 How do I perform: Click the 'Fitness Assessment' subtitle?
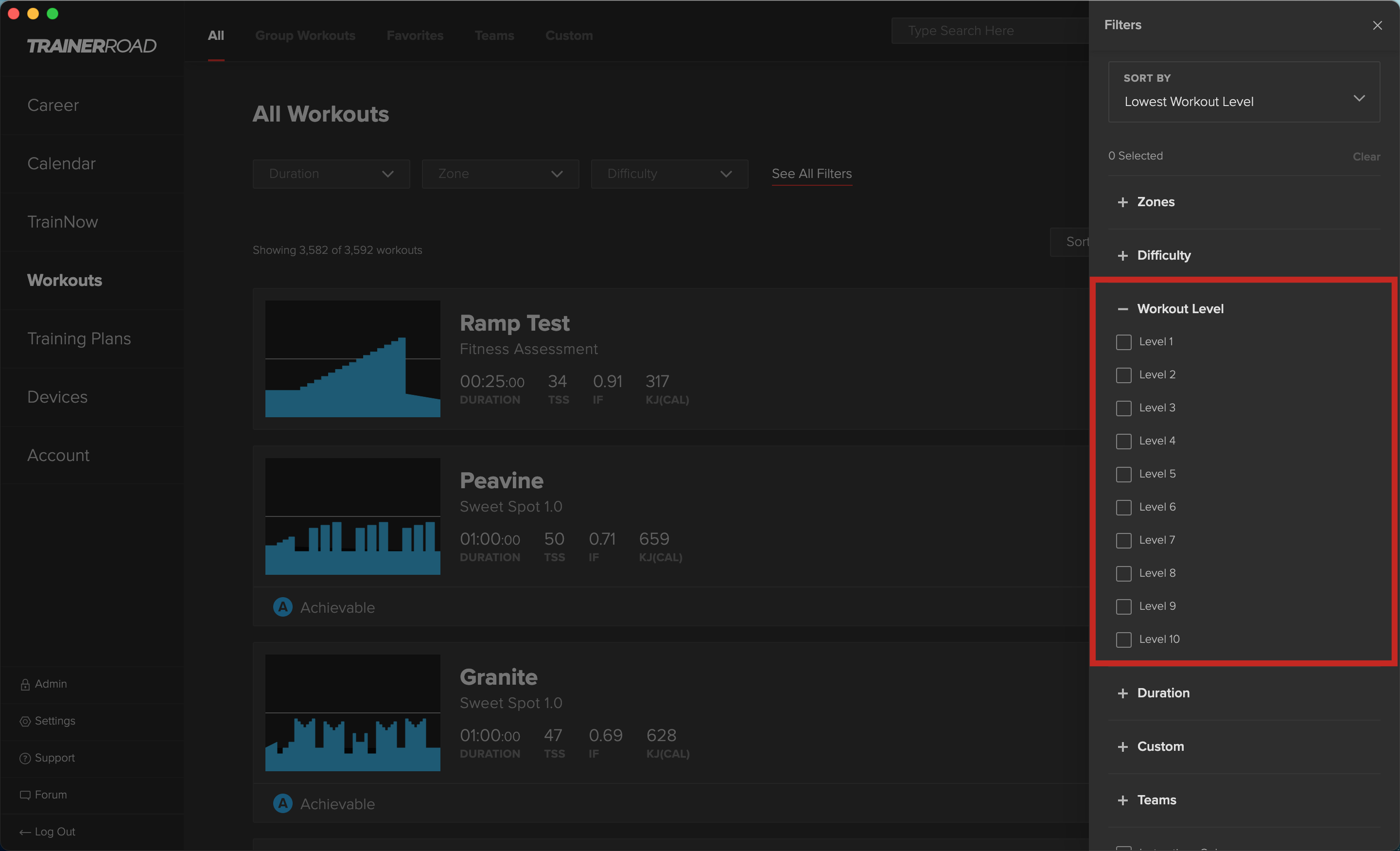[528, 349]
